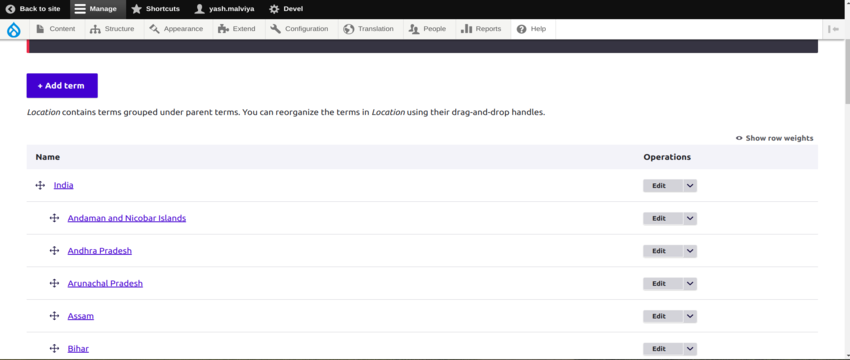Open the Content menu label
The width and height of the screenshot is (850, 360).
tap(62, 29)
